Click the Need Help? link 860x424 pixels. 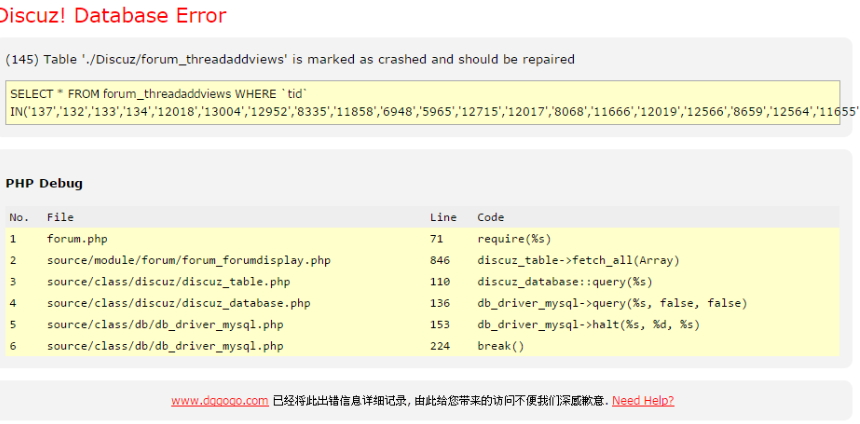[x=643, y=400]
